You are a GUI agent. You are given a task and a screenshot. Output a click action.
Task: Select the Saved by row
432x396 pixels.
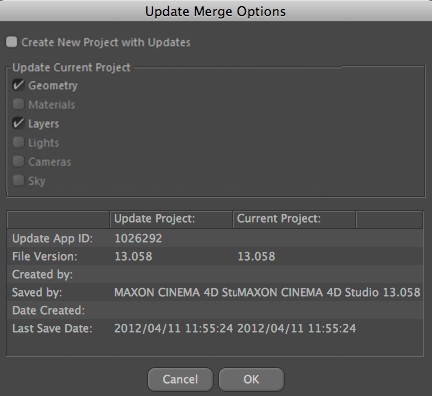coord(215,292)
